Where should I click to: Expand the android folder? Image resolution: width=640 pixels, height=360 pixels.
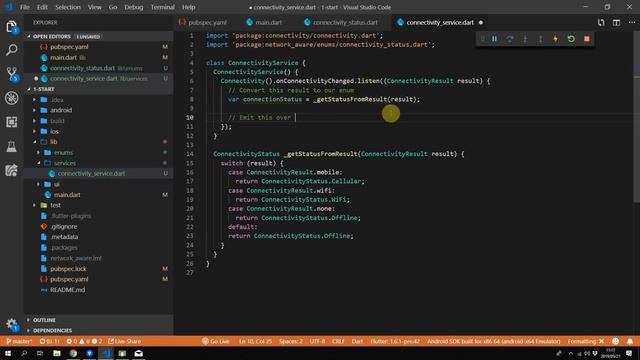[x=60, y=110]
